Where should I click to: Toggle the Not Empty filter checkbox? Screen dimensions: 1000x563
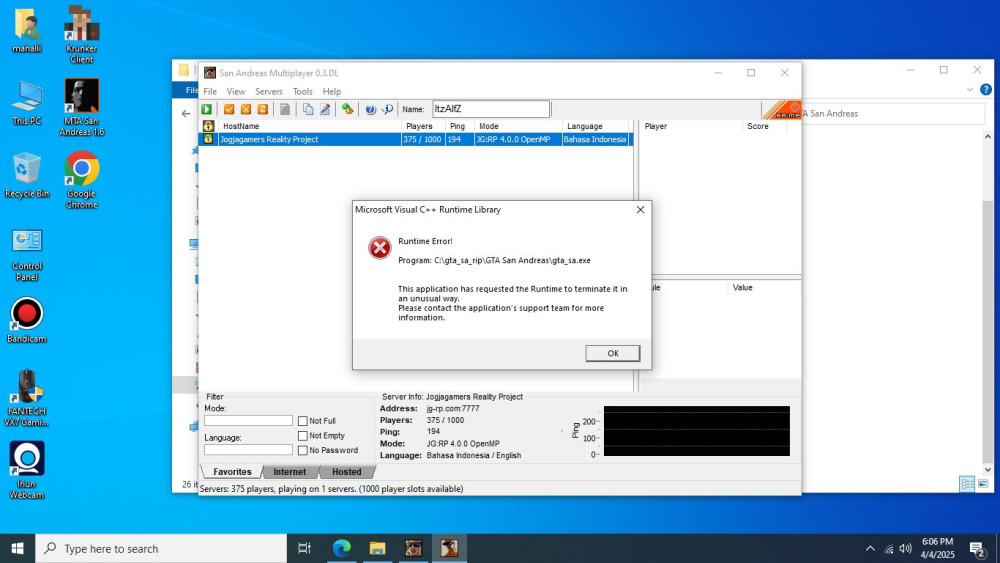pyautogui.click(x=303, y=435)
